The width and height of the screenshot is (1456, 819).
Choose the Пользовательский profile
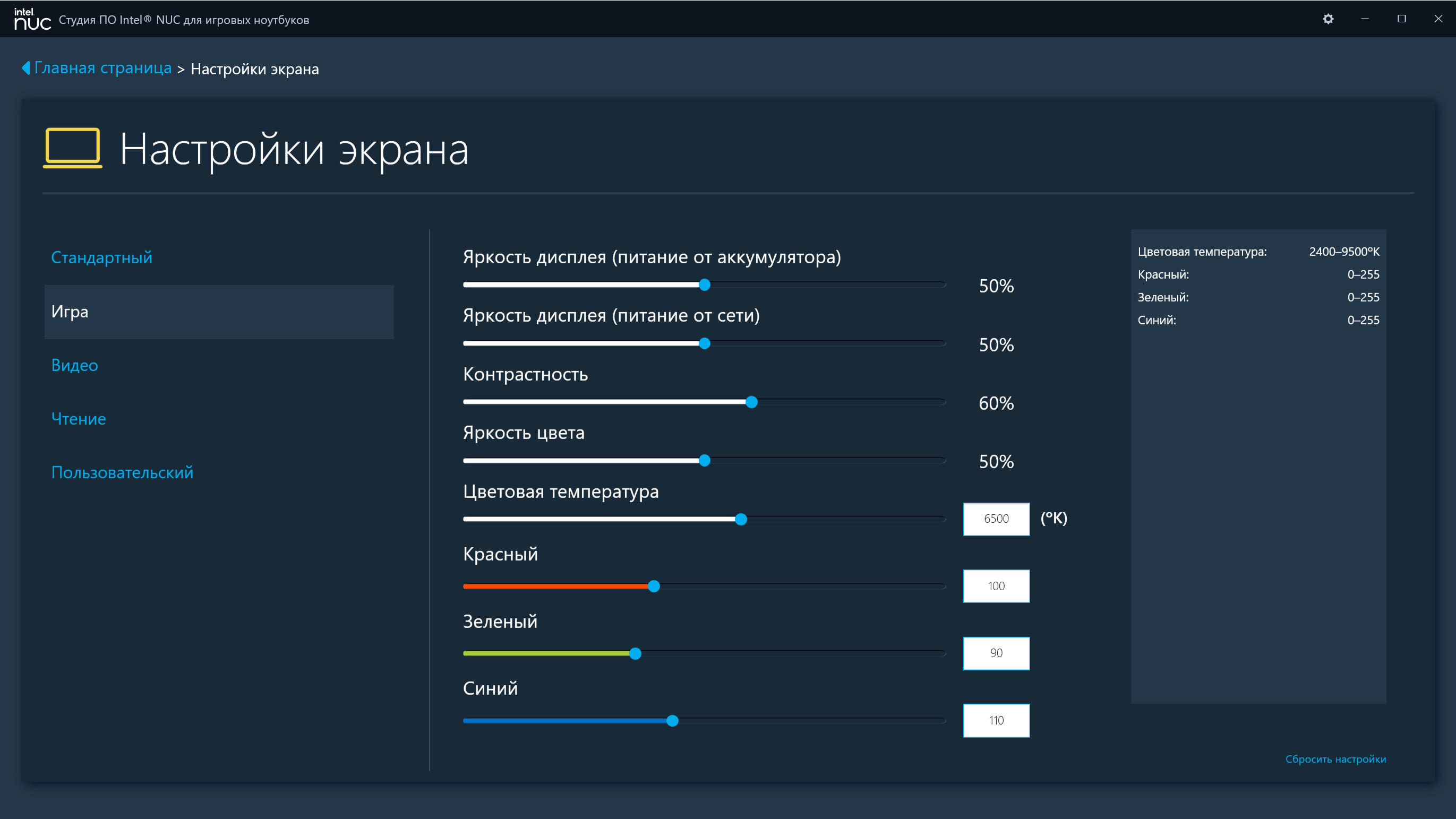122,473
